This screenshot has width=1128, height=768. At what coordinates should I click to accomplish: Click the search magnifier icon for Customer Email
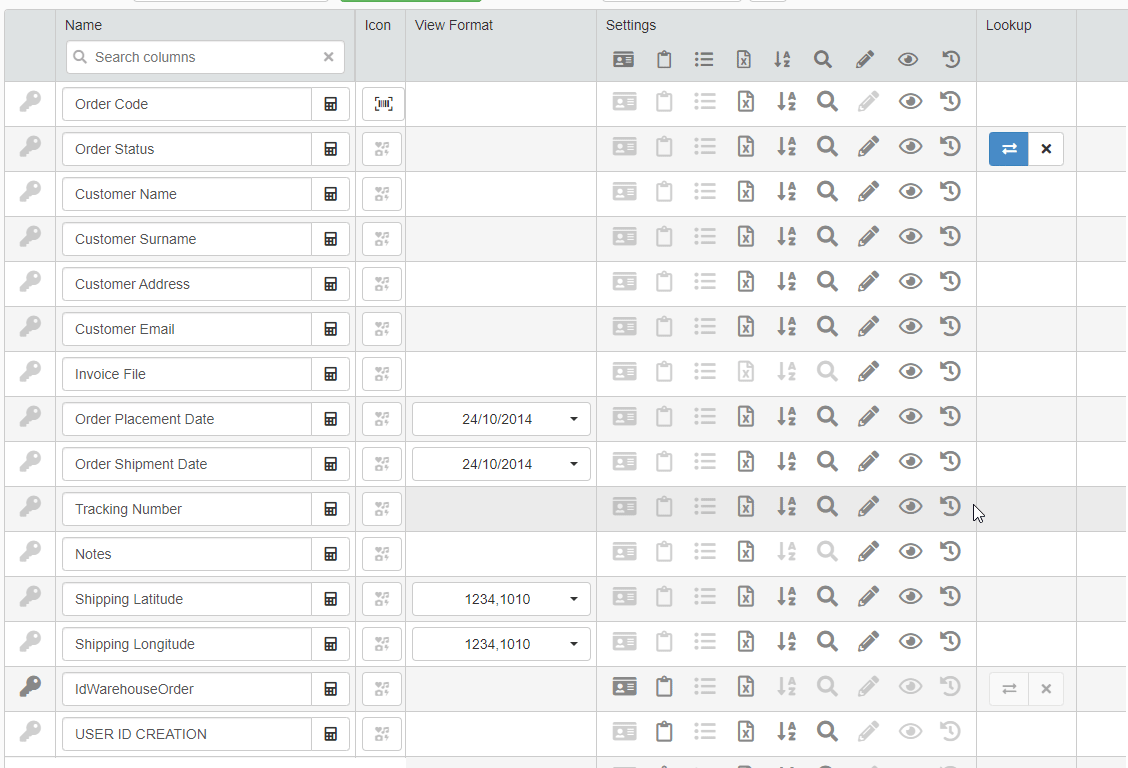[x=827, y=326]
